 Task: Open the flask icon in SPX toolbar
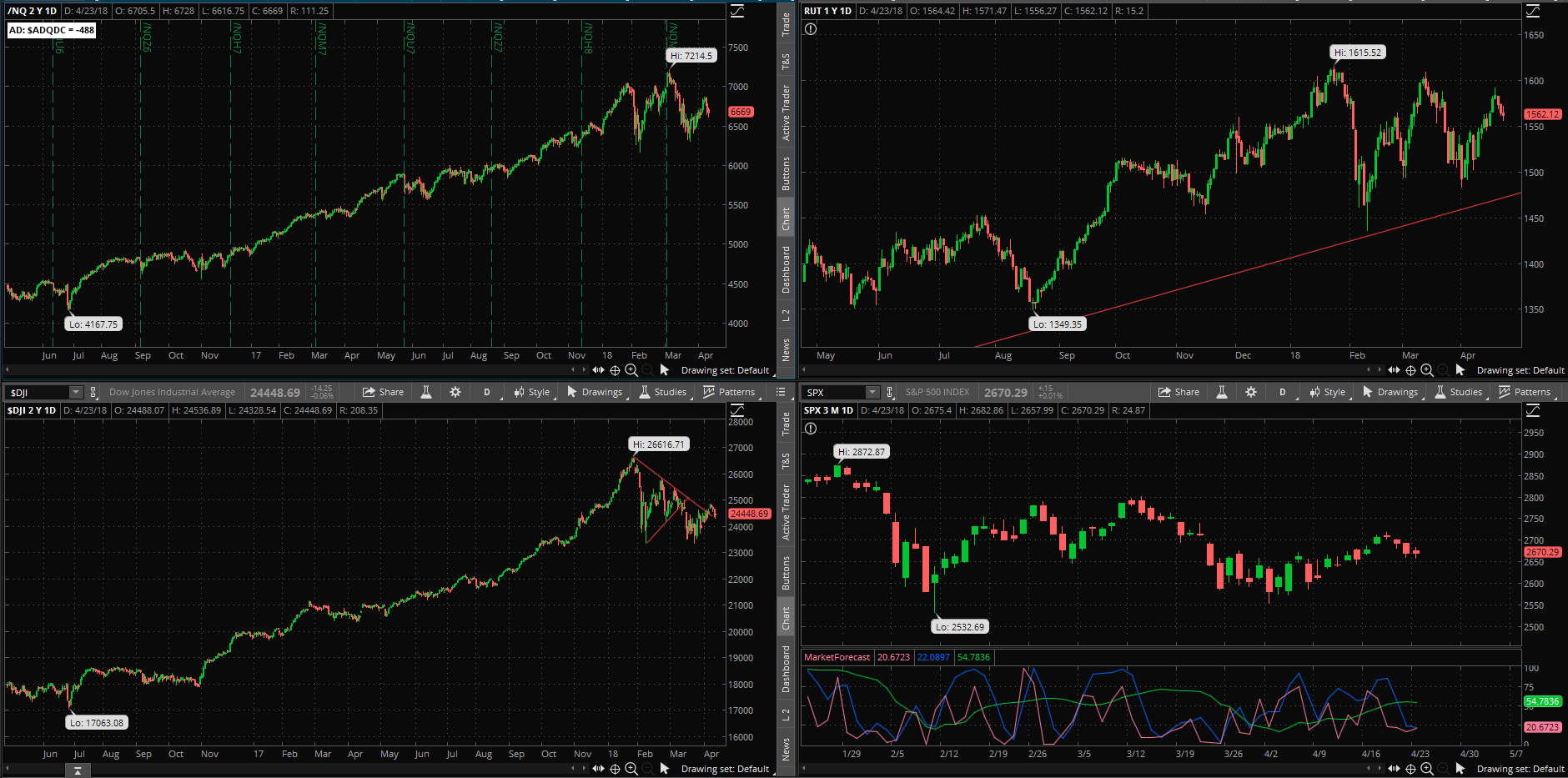(1222, 392)
